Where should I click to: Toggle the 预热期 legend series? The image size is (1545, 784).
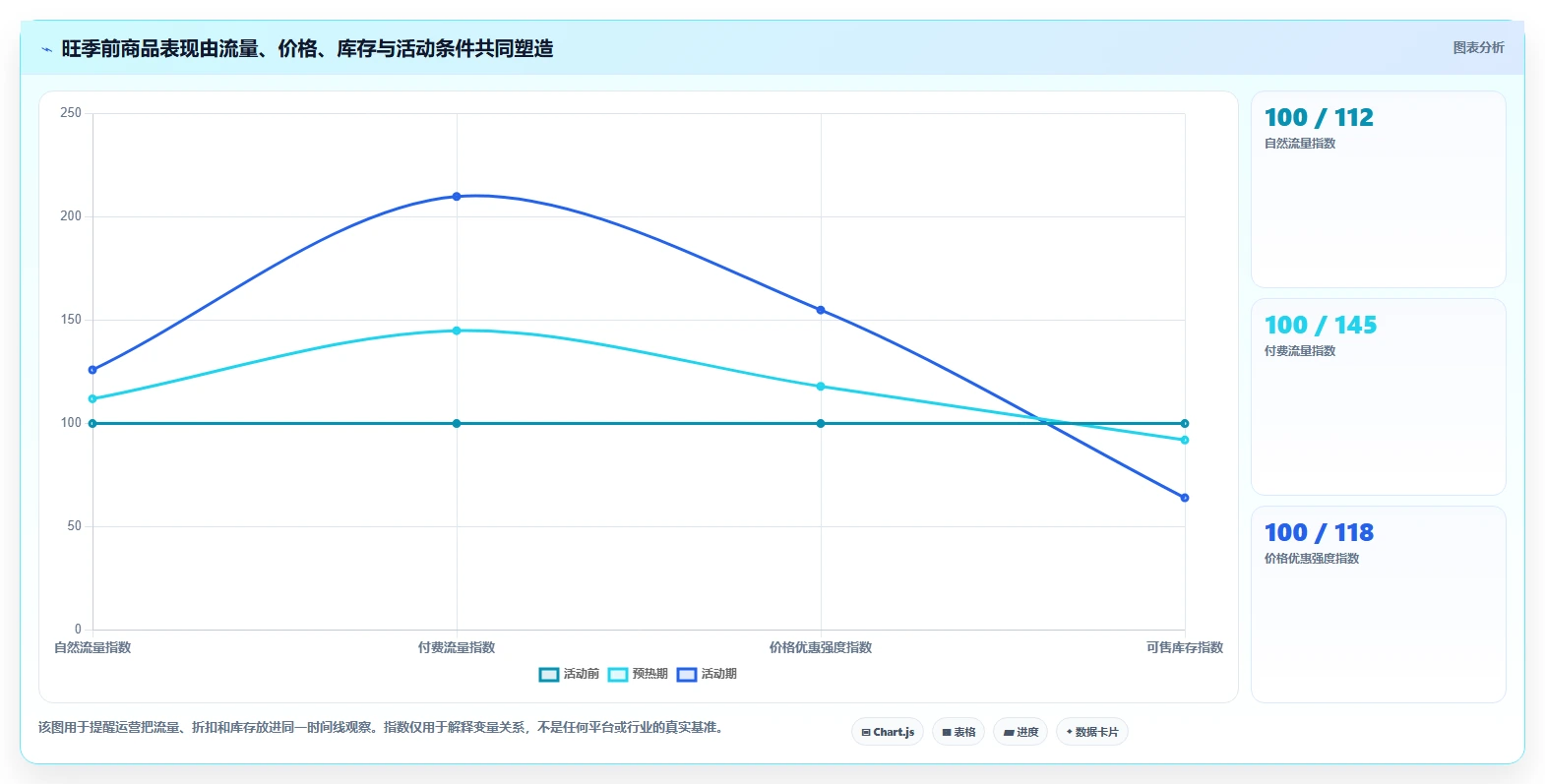click(638, 674)
